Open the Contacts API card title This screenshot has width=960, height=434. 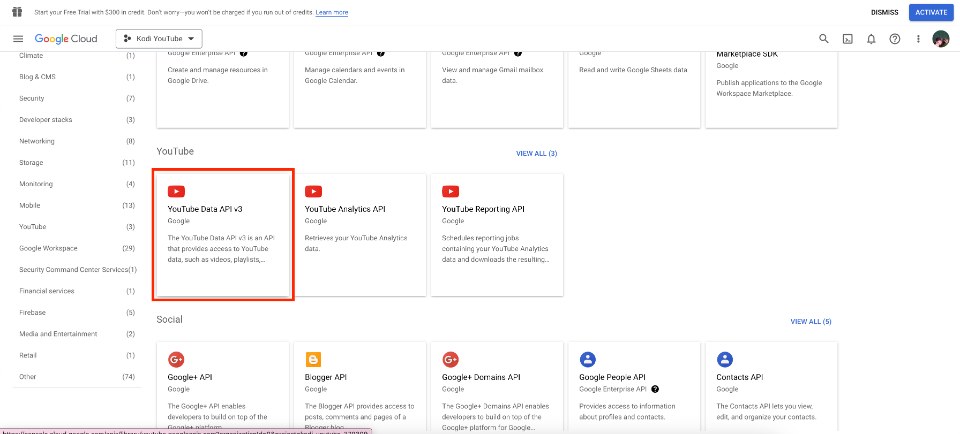click(739, 378)
